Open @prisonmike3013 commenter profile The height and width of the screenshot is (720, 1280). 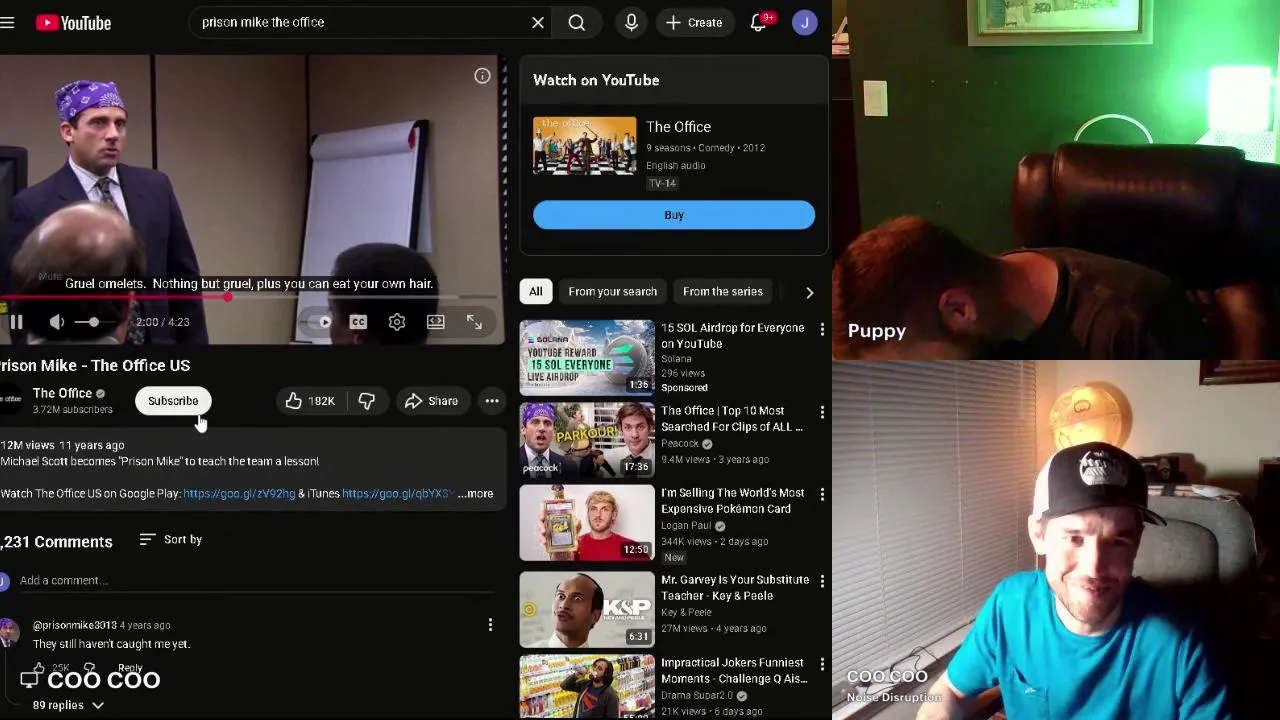74,626
